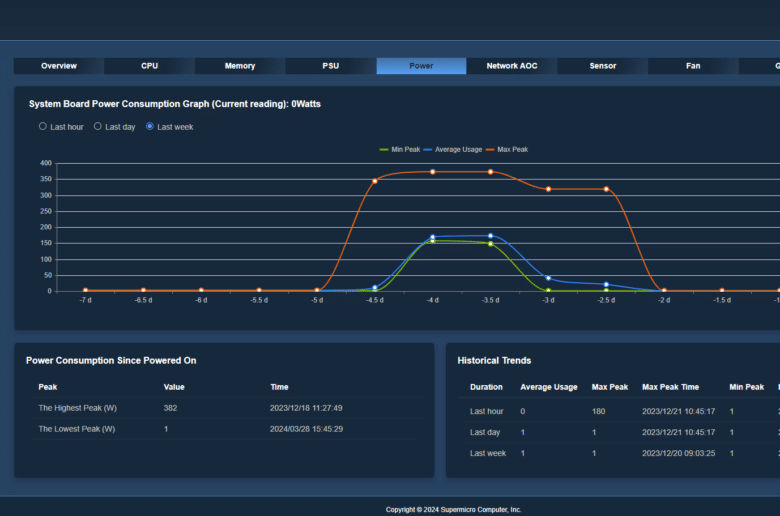This screenshot has width=780, height=516.
Task: Click the -4 d x-axis label
Action: (x=433, y=300)
